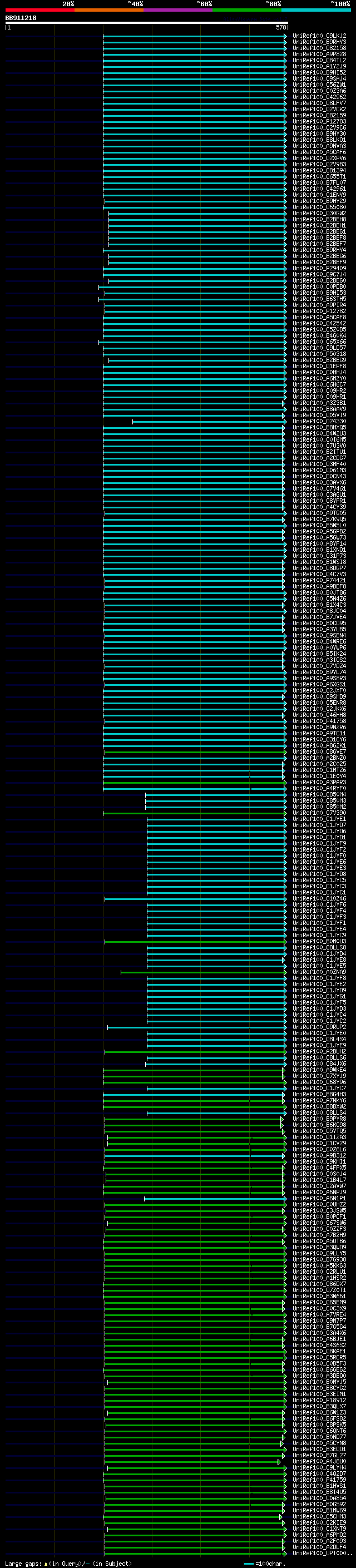The width and height of the screenshot is (356, 1568).
Task: Select the label UniRef100_Q84JX6
Action: tap(319, 1064)
